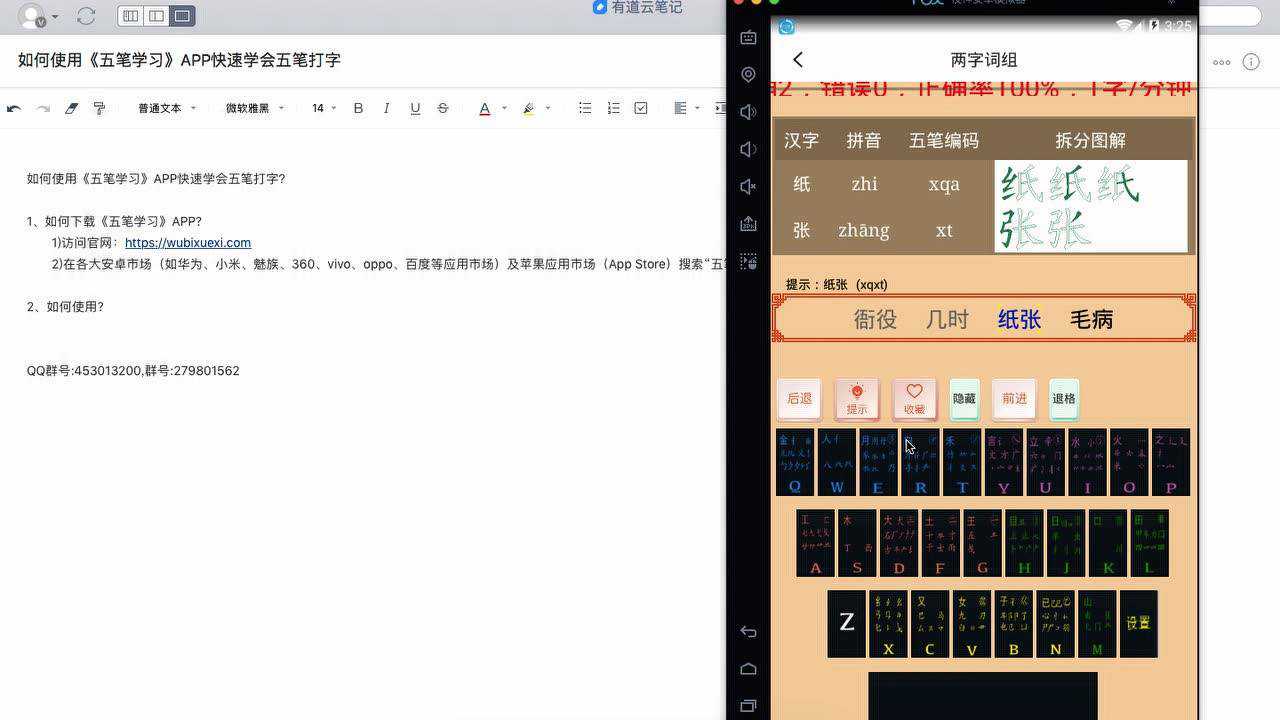This screenshot has width=1280, height=720.
Task: Switch to three-column layout view
Action: (130, 16)
